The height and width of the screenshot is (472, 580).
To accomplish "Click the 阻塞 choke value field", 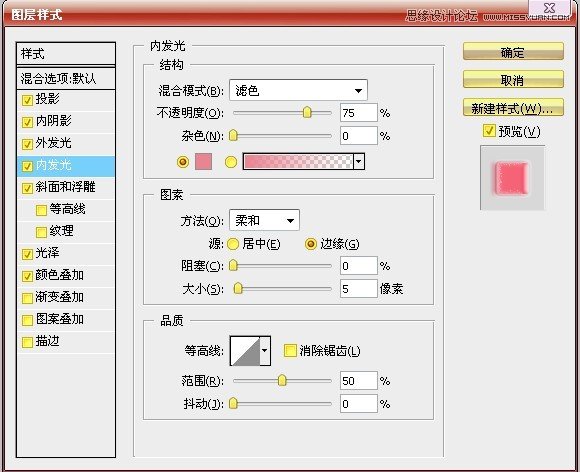I will click(358, 266).
